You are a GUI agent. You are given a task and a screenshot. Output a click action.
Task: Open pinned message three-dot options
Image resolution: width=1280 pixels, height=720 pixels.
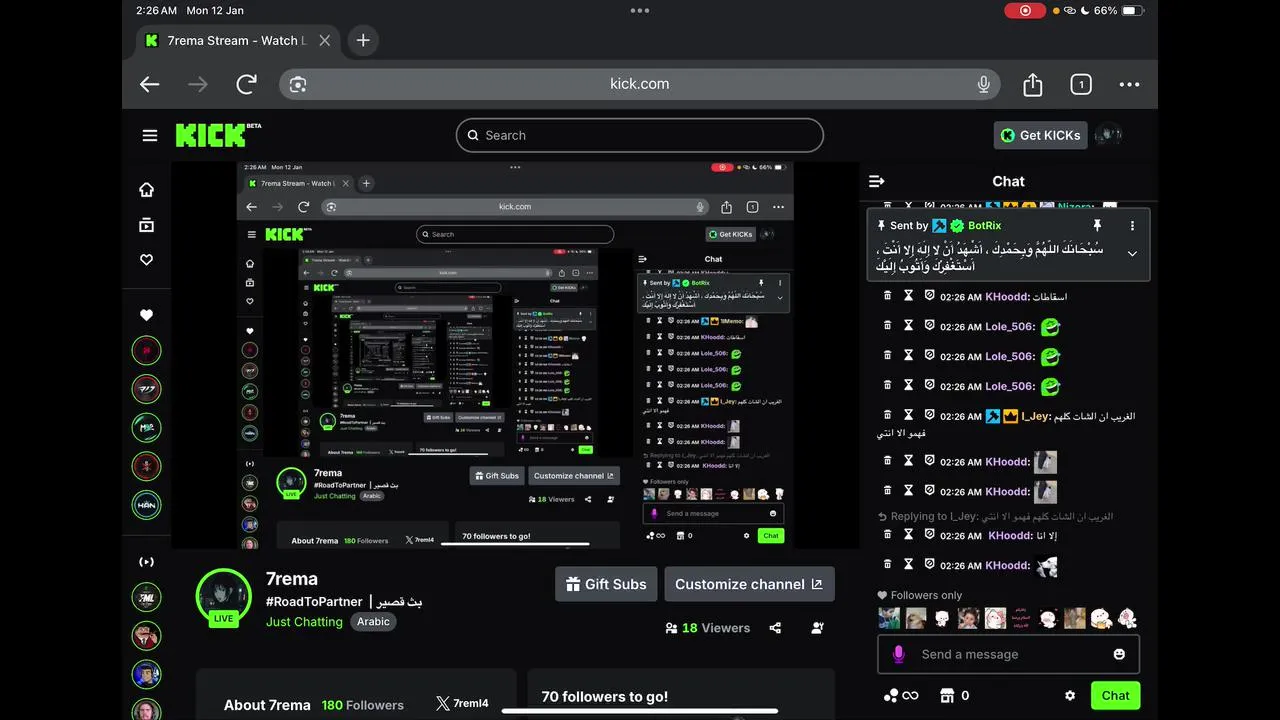coord(1132,226)
